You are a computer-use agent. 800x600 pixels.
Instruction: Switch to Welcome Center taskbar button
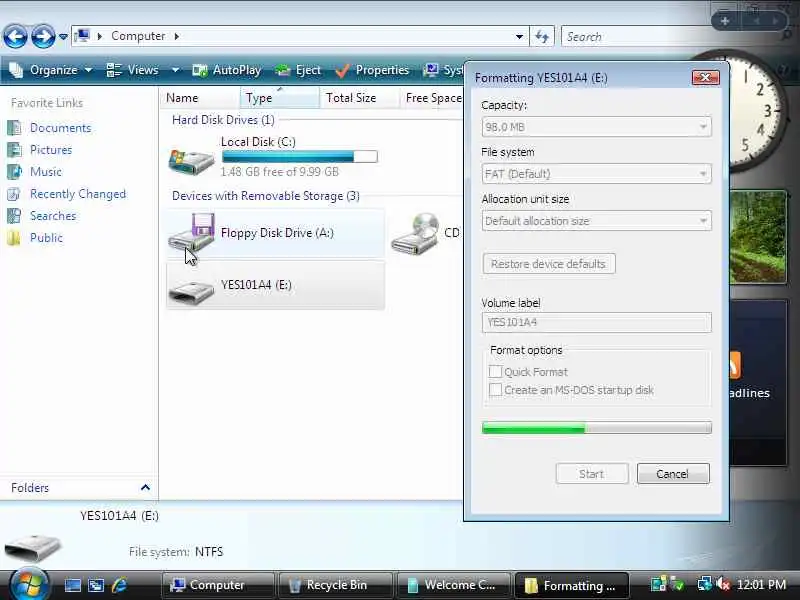click(454, 585)
